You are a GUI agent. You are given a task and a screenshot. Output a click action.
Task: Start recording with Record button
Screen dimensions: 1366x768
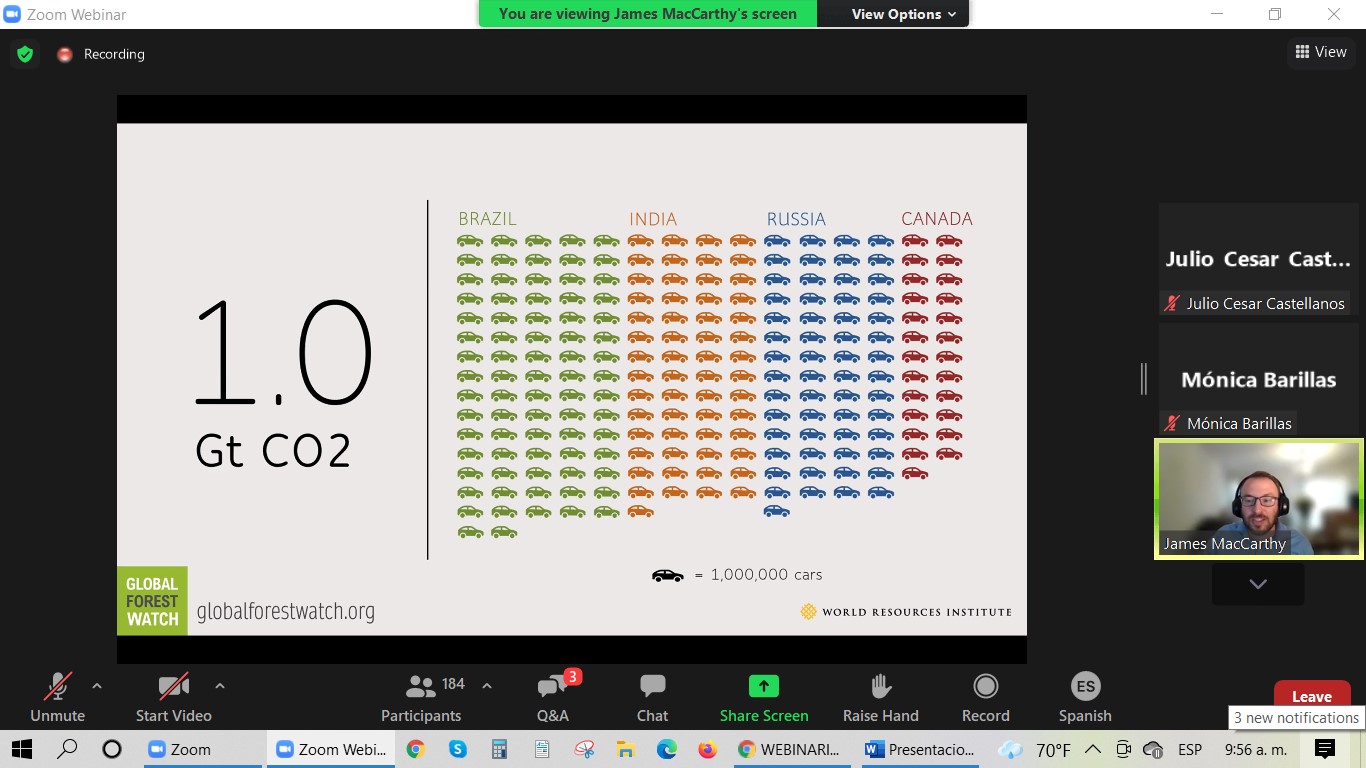(x=985, y=697)
